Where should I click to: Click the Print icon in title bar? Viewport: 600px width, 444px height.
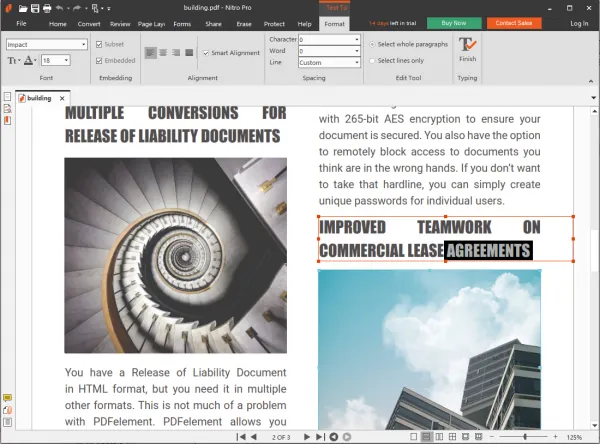(47, 8)
